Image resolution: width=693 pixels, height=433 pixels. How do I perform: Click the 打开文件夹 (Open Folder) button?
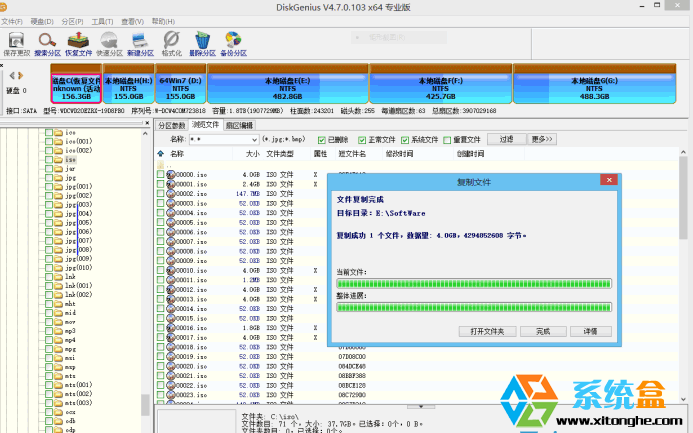[487, 331]
